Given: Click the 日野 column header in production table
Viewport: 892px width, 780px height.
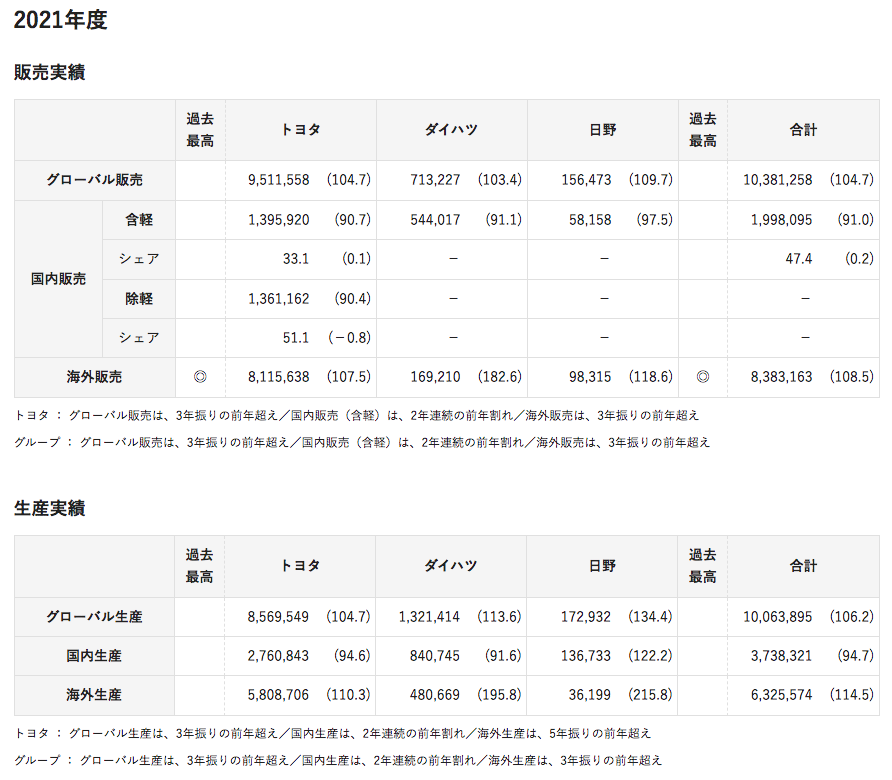Looking at the screenshot, I should click(x=602, y=566).
